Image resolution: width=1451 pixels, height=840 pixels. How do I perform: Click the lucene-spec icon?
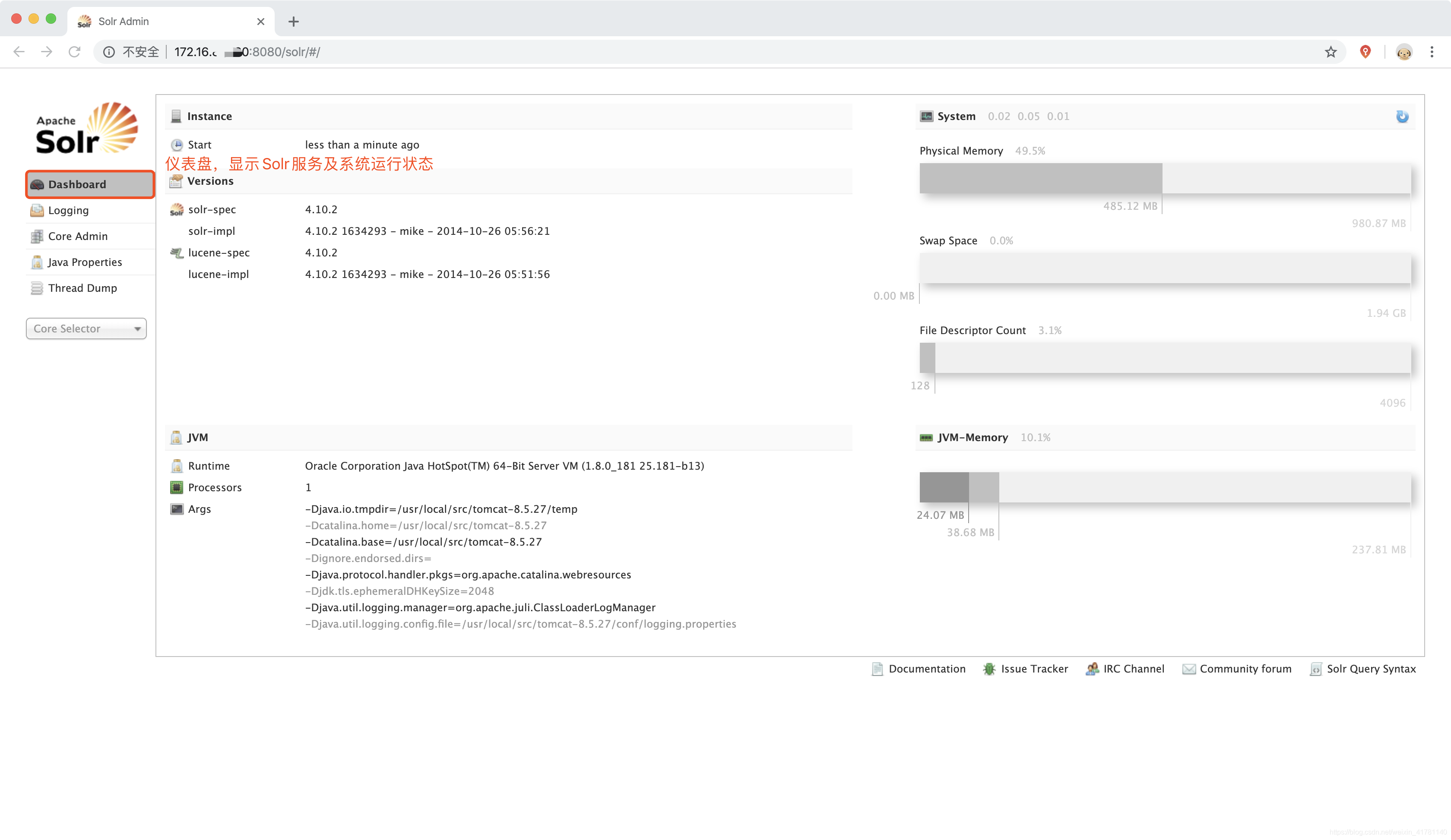pos(176,253)
